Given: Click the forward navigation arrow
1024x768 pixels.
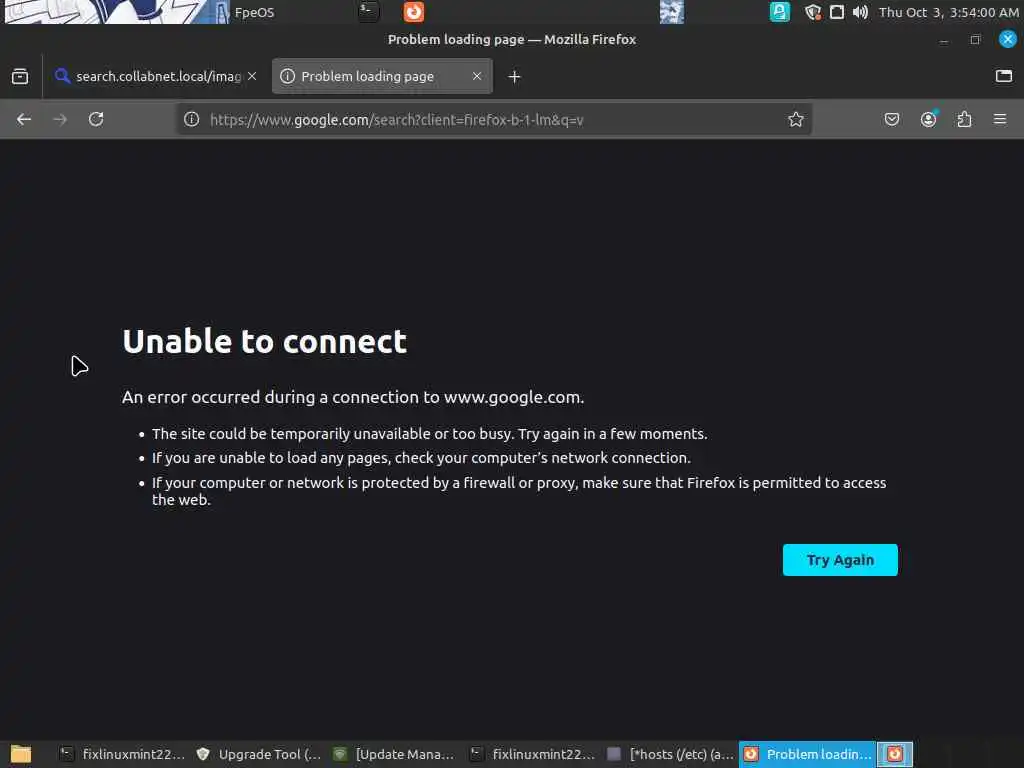Looking at the screenshot, I should click(x=60, y=120).
